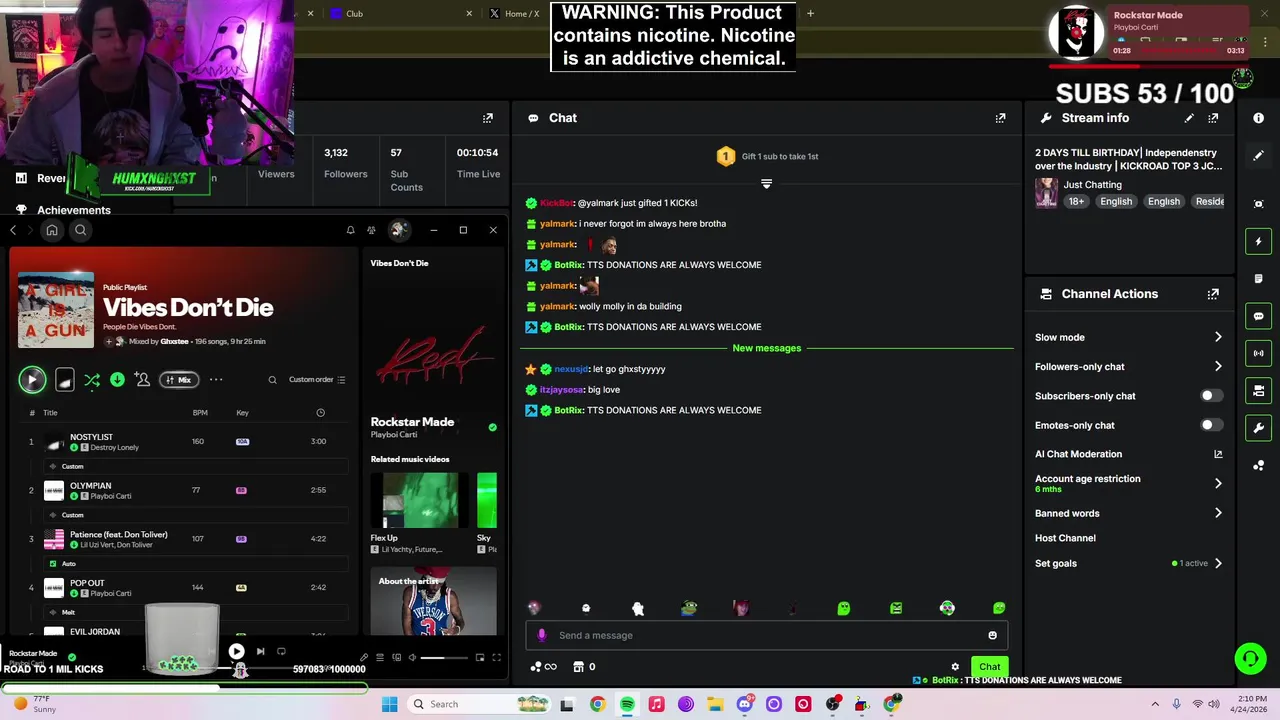Screen dimensions: 1280x720
Task: Open the chat bubble sidebar icon
Action: click(1259, 316)
